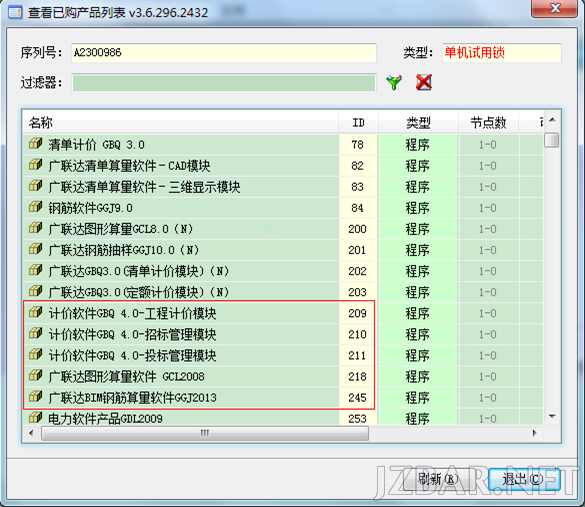Click 程序 type cell in ID 202 row
Viewport: 585px width, 507px height.
click(418, 271)
